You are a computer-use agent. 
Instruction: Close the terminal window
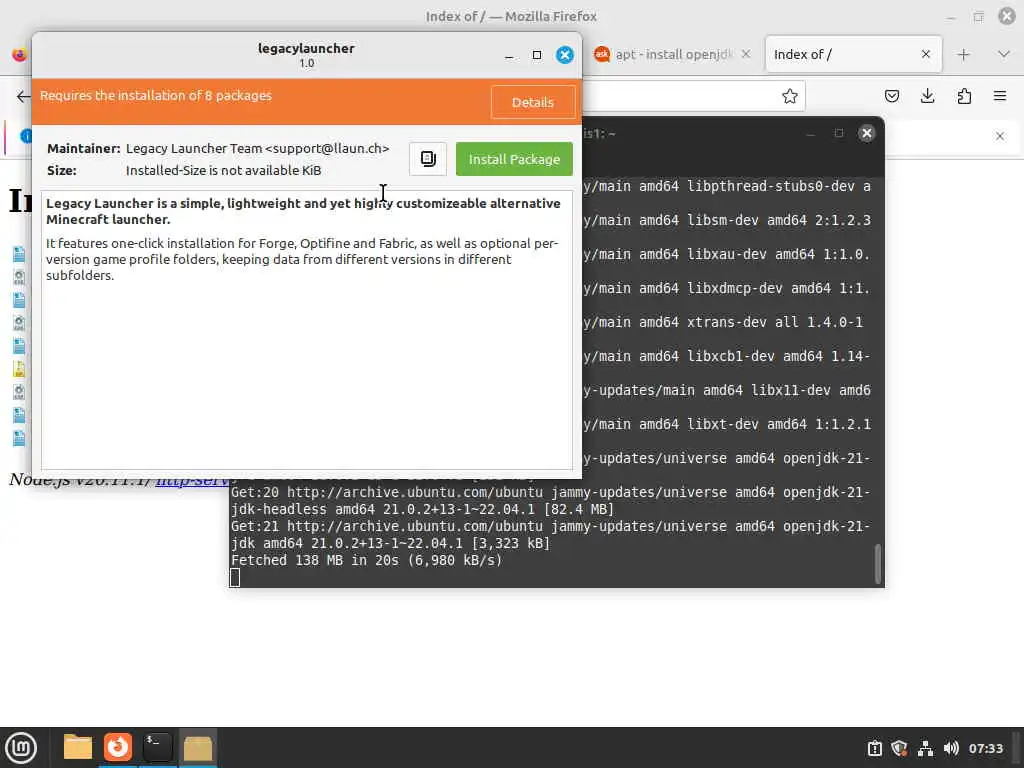tap(867, 133)
